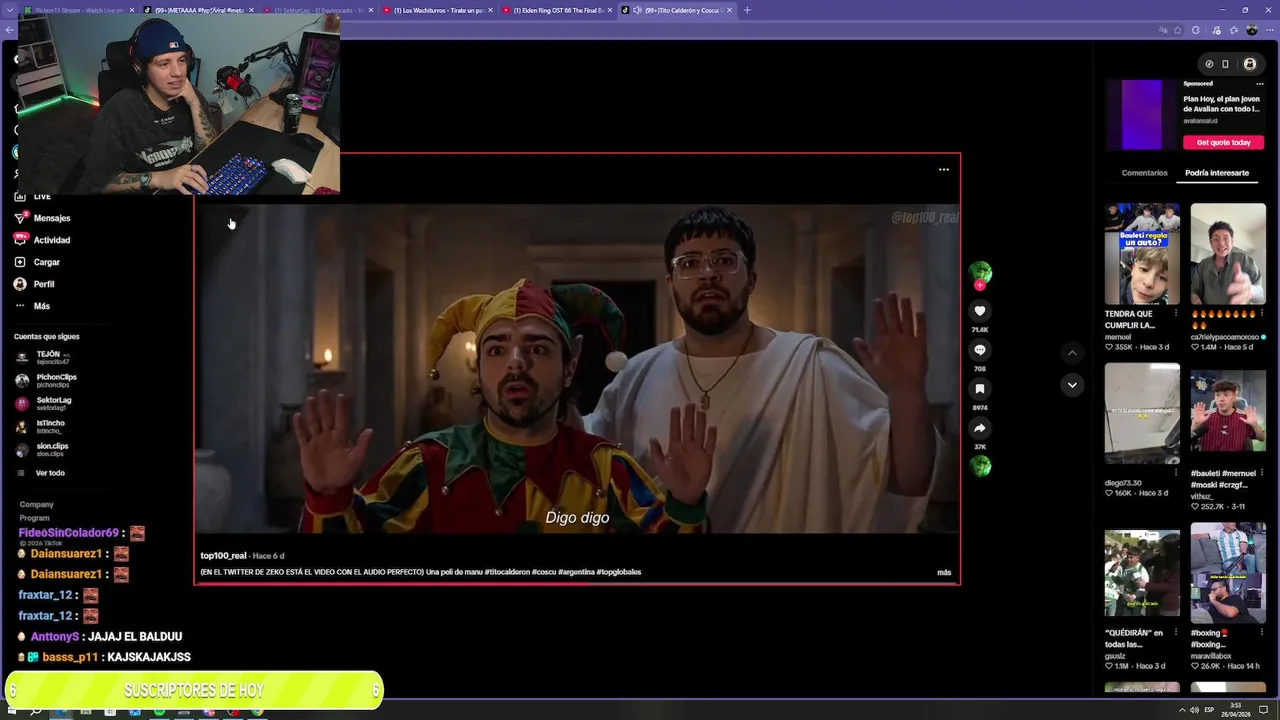Open the ca7rielypacoamoroso video thumbnail
The width and height of the screenshot is (1280, 720).
tap(1228, 254)
